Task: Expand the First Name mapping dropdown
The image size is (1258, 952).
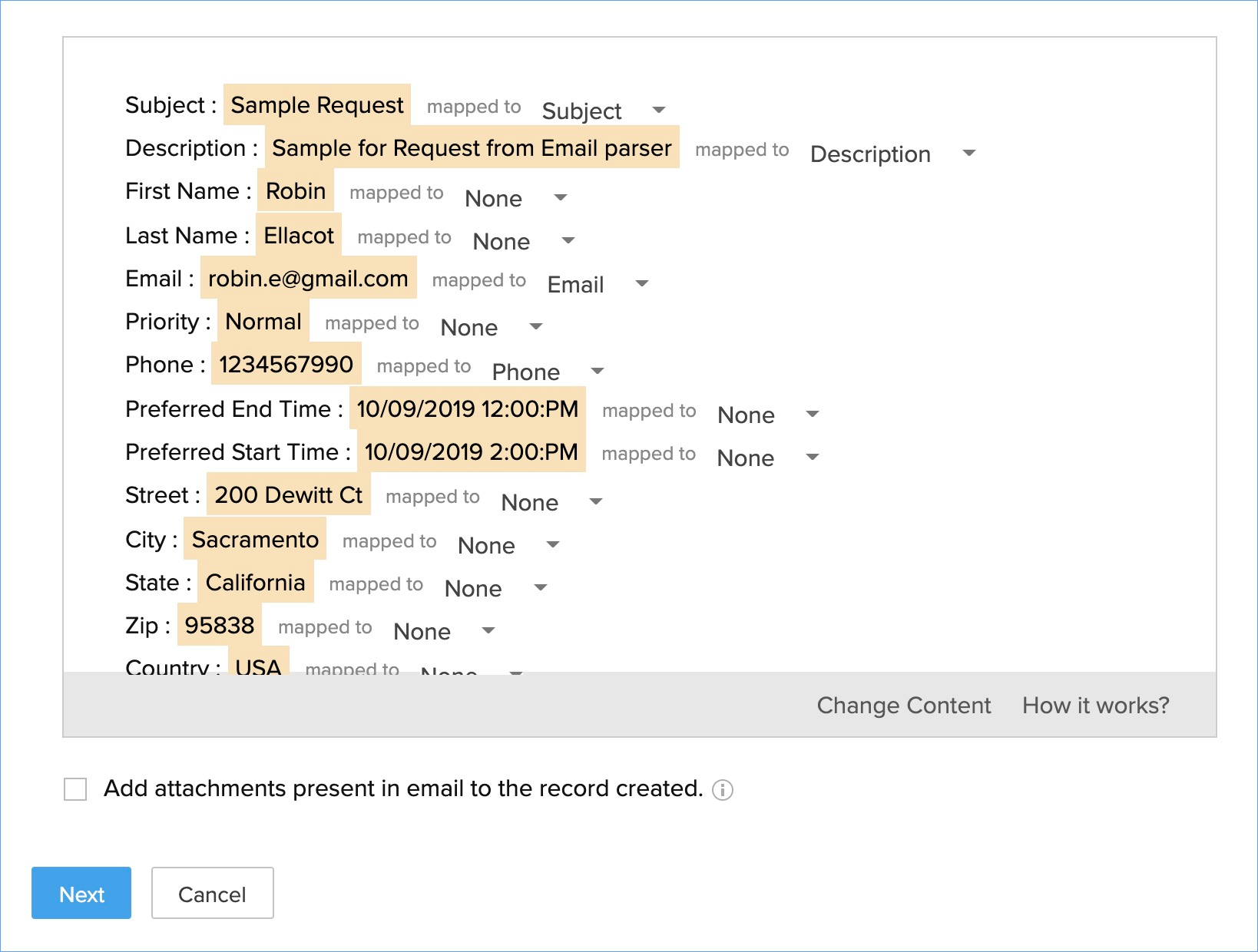Action: click(515, 198)
